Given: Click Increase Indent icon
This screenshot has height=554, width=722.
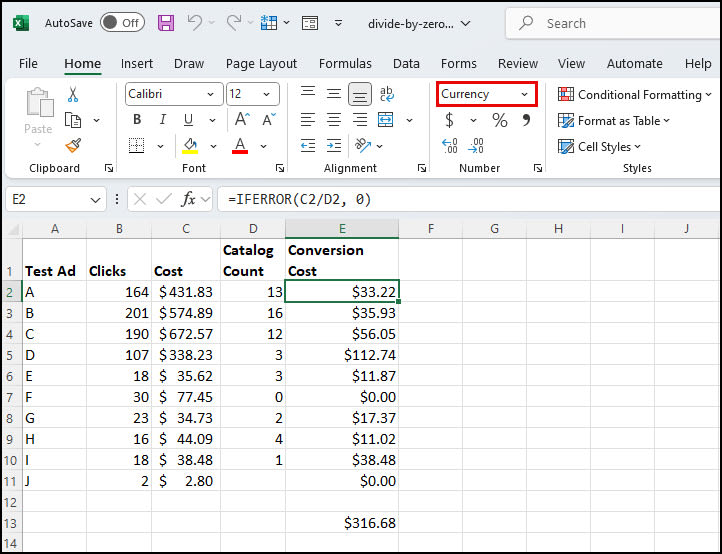Looking at the screenshot, I should coord(334,146).
